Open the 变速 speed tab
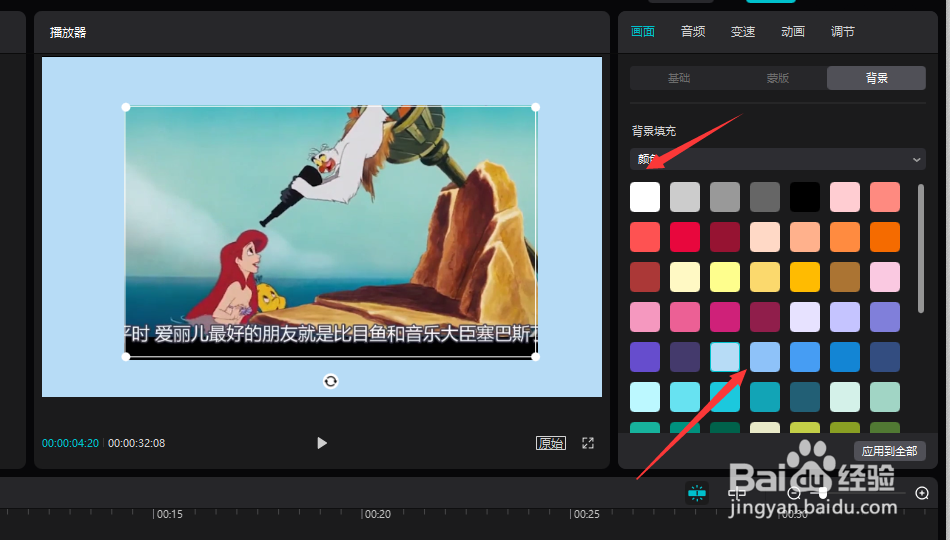 743,32
